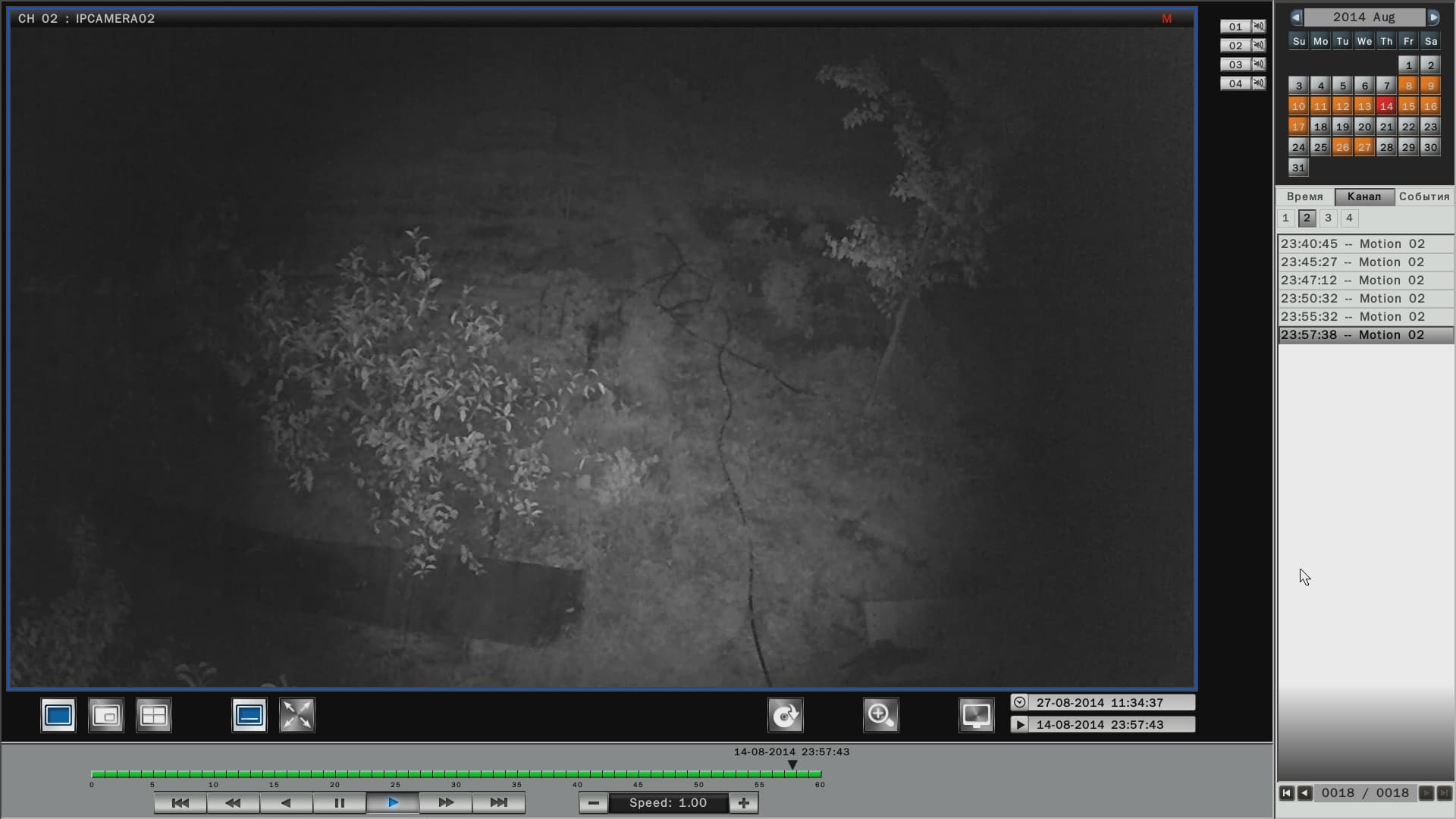The image size is (1456, 819).
Task: Go to previous event list page
Action: tap(1305, 793)
